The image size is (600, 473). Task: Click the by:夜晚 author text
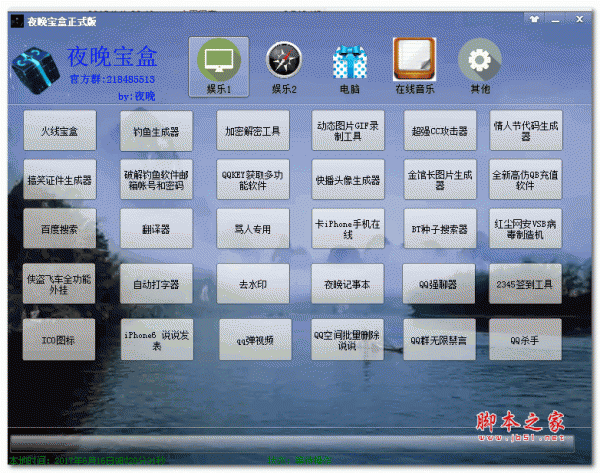click(x=137, y=96)
